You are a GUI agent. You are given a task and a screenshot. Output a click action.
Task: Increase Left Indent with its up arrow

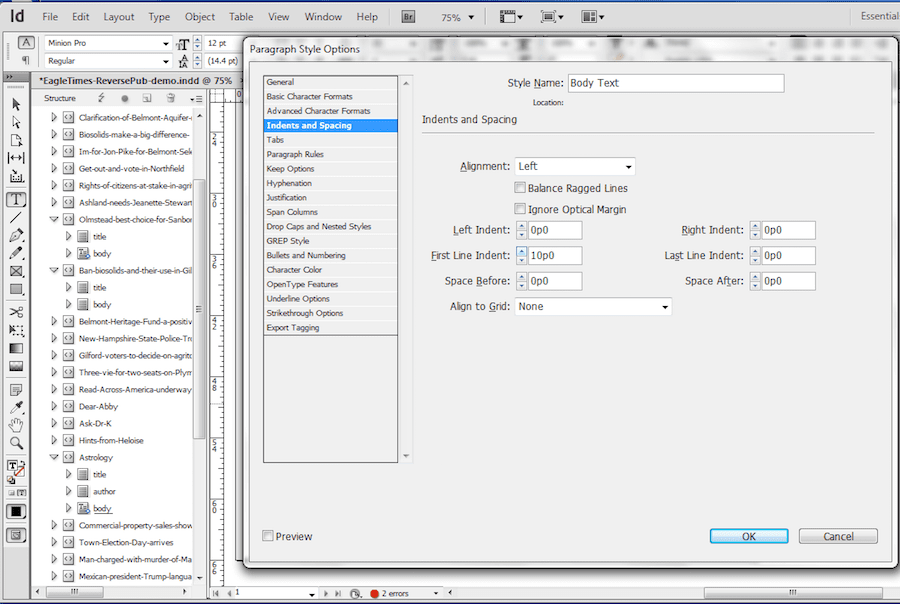pos(521,226)
